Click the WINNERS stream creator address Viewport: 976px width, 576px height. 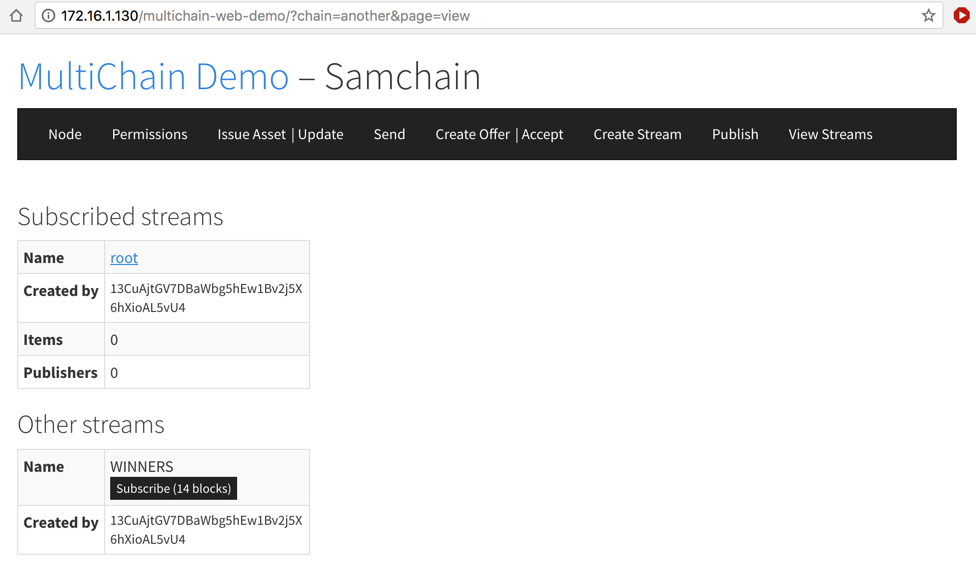[x=207, y=530]
